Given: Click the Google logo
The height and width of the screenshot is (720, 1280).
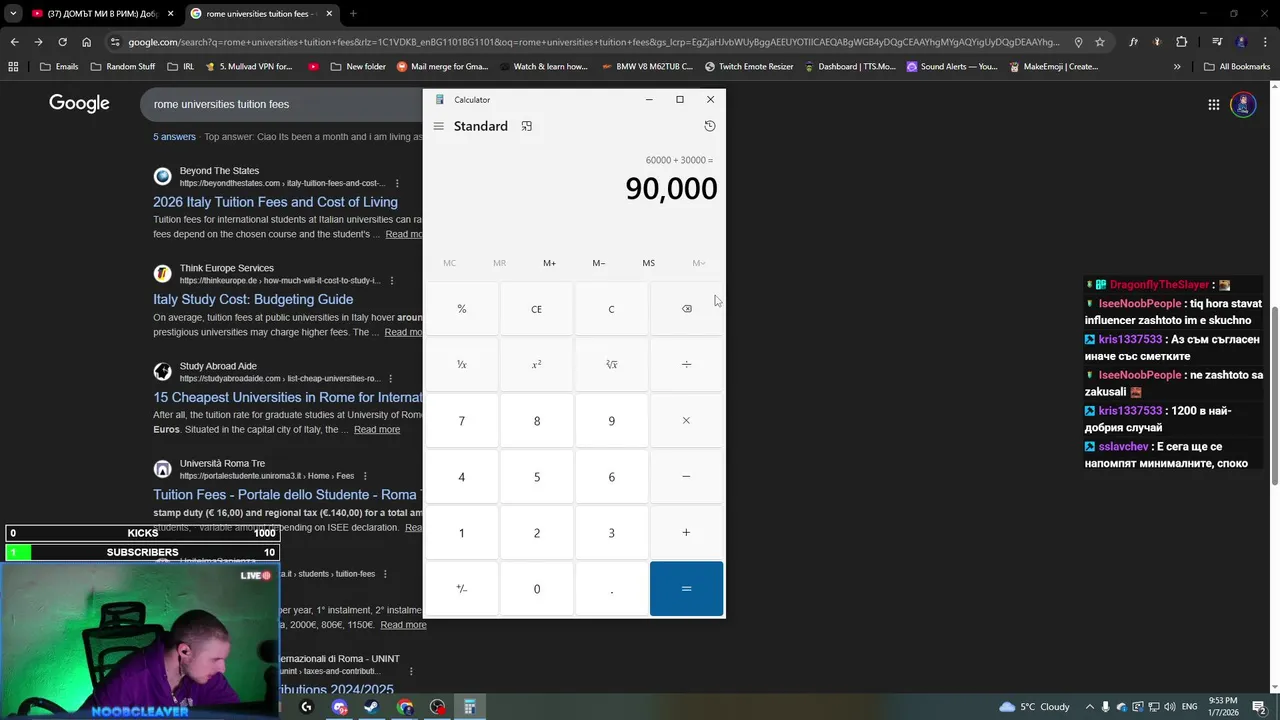Looking at the screenshot, I should tap(79, 103).
